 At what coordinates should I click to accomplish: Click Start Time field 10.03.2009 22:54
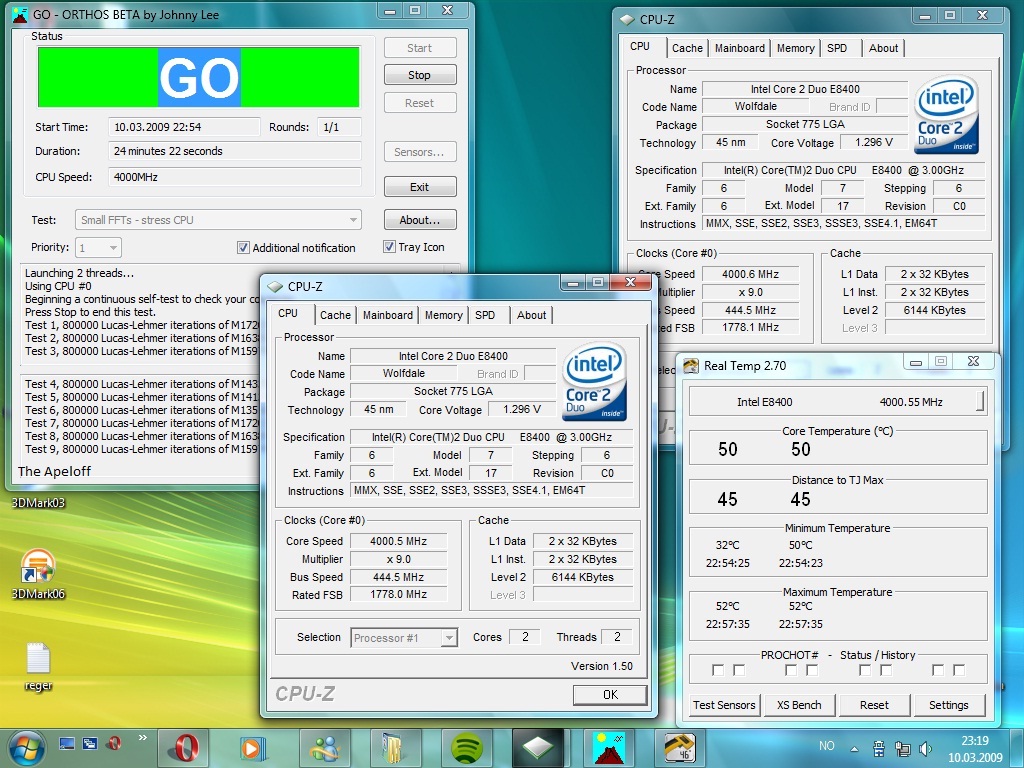[184, 127]
